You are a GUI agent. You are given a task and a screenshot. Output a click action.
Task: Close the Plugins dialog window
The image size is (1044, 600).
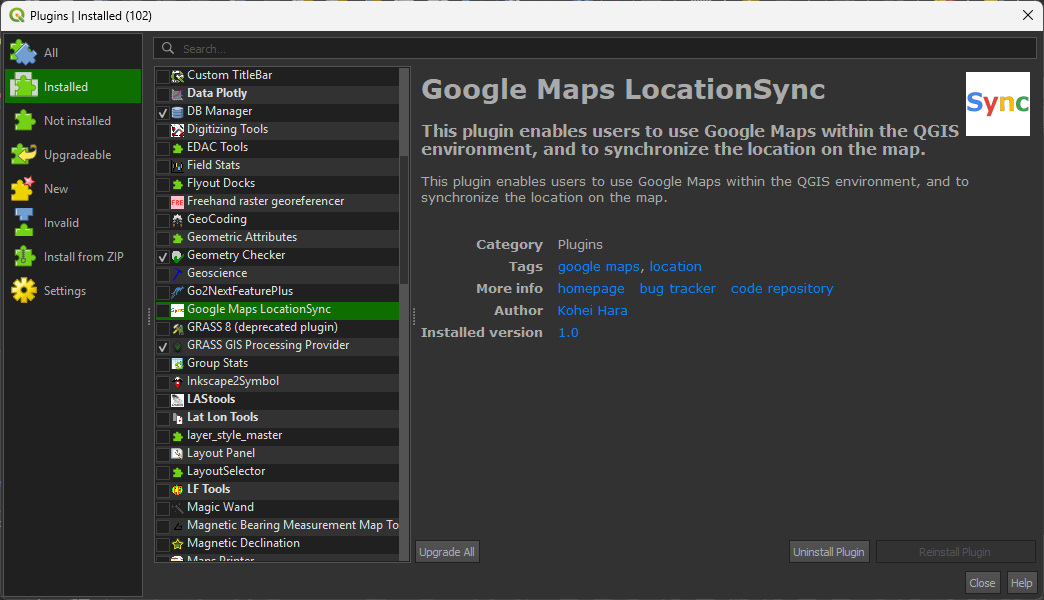1027,15
